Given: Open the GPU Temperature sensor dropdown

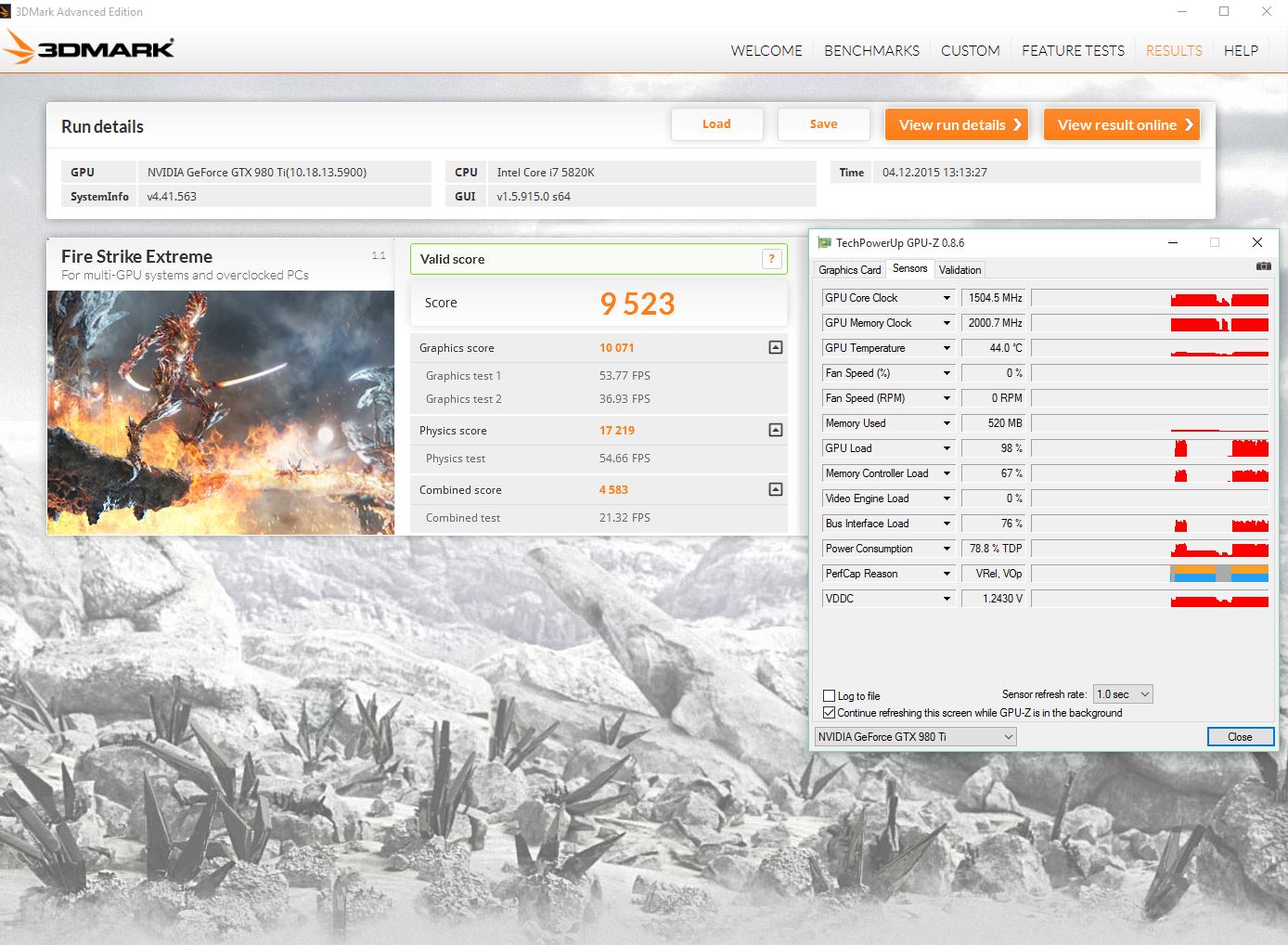Looking at the screenshot, I should point(947,348).
